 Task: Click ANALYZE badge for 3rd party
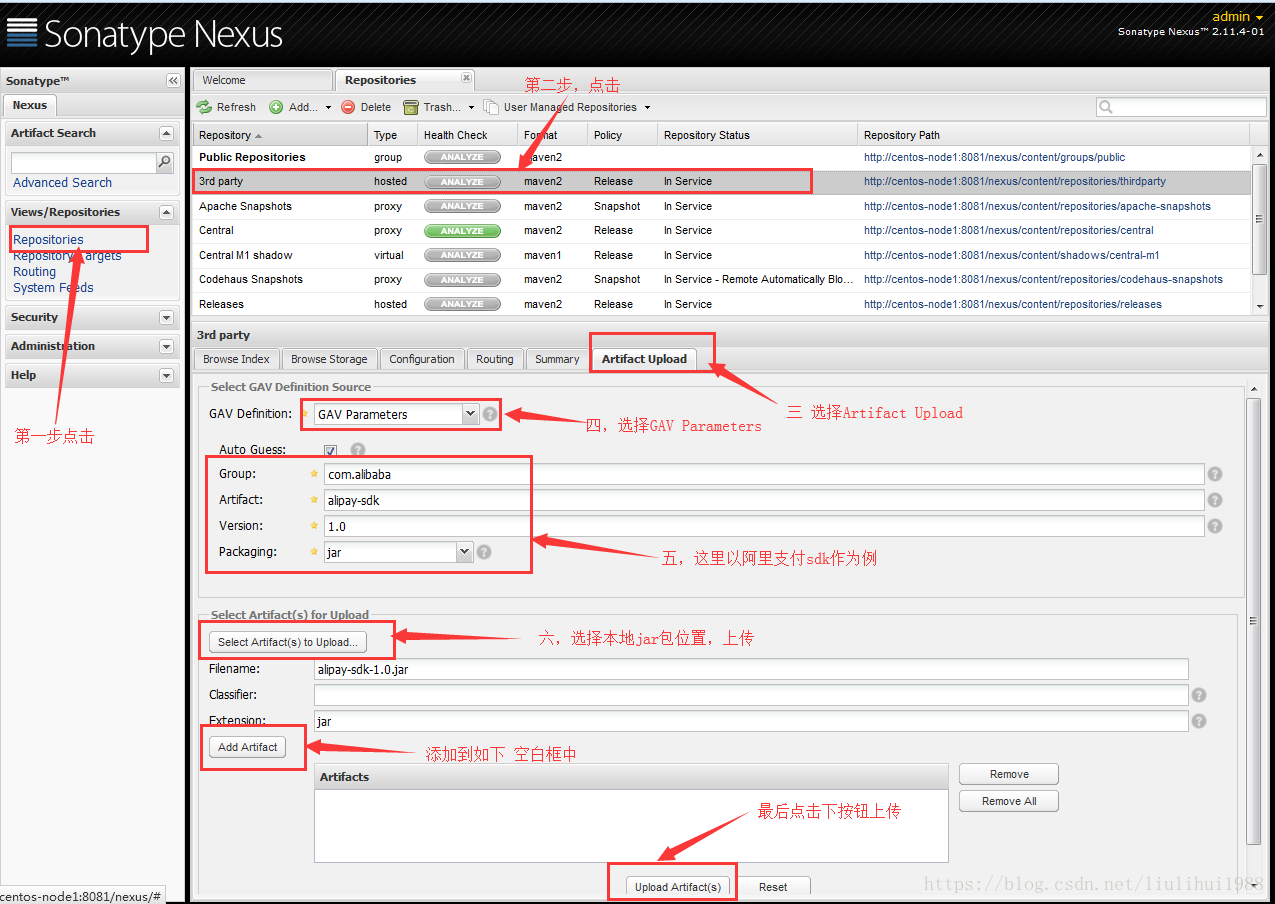point(462,182)
